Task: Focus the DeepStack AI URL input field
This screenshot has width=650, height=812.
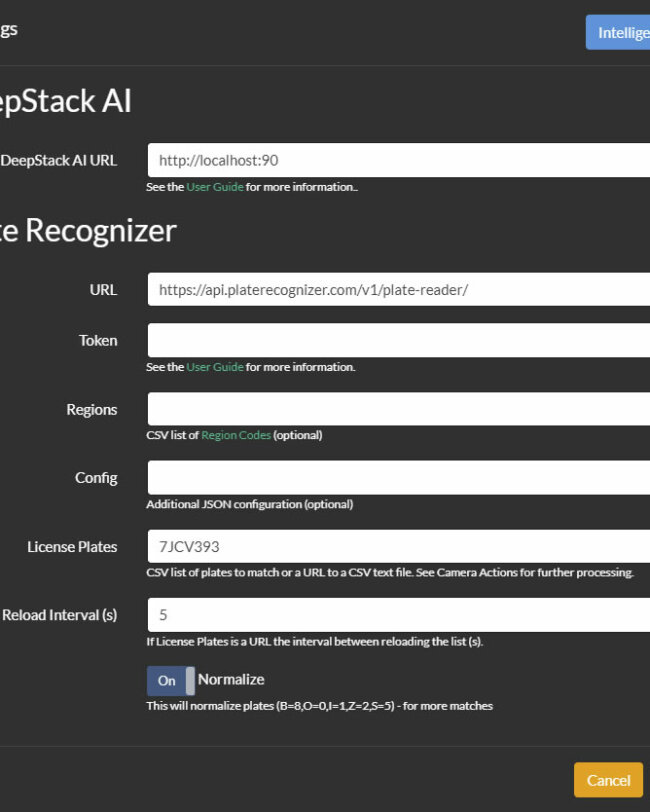Action: pos(399,161)
